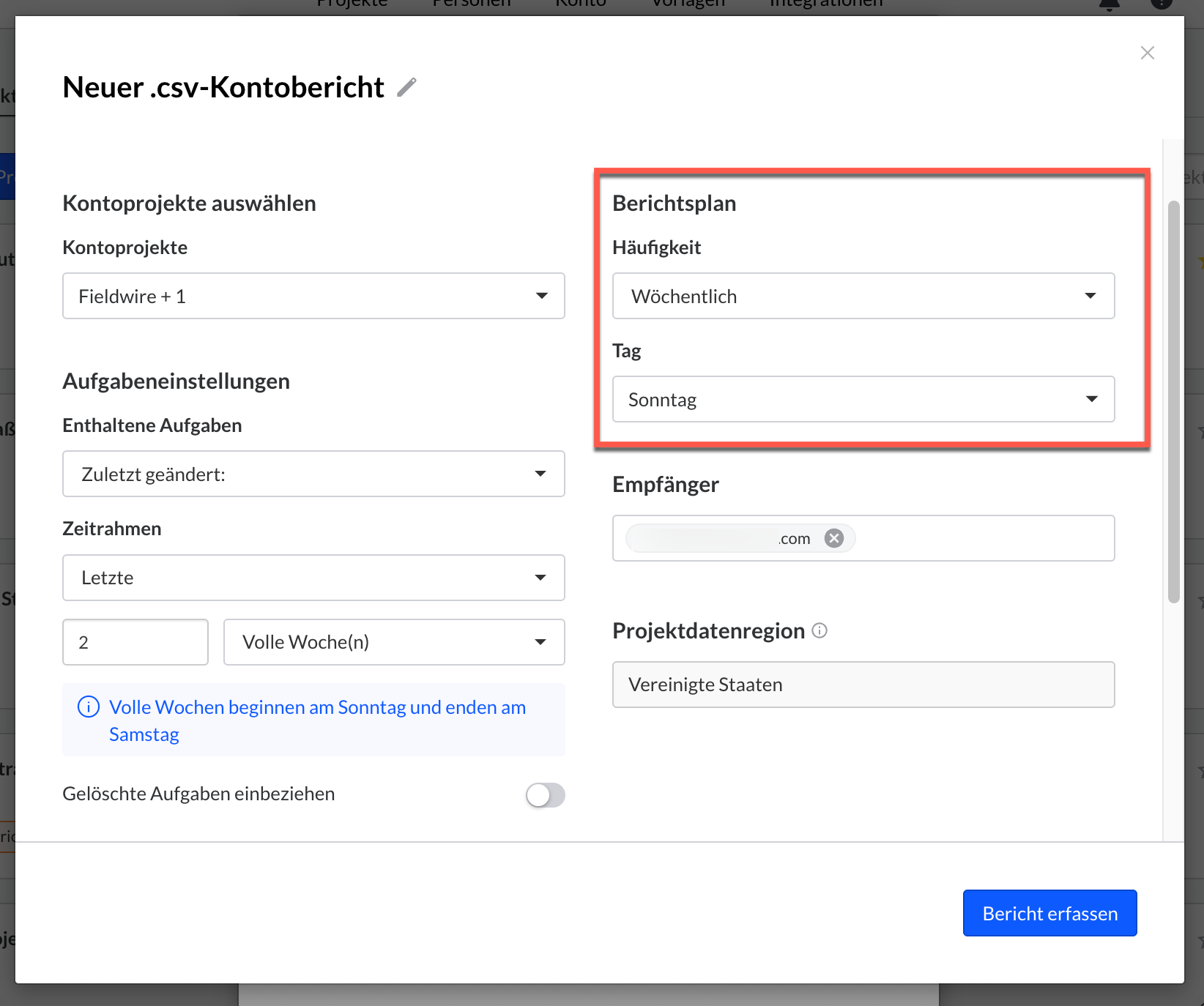
Task: Click the pencil icon to rename report
Action: pyautogui.click(x=406, y=87)
